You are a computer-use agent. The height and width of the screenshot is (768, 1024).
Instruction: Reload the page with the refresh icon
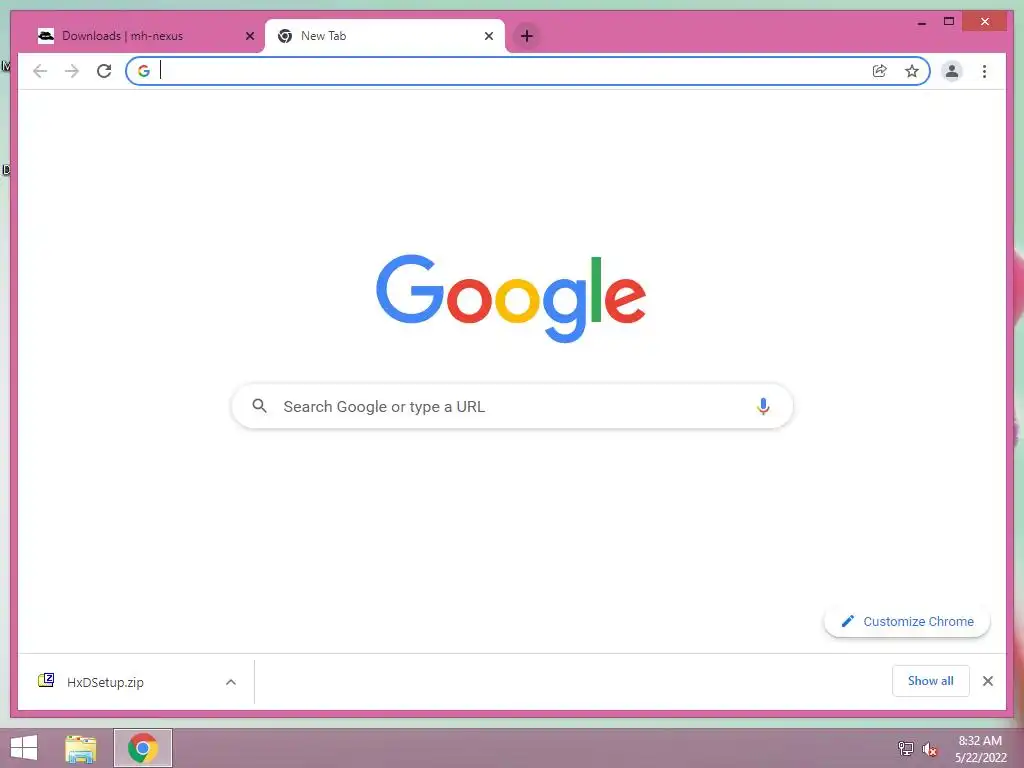coord(104,71)
